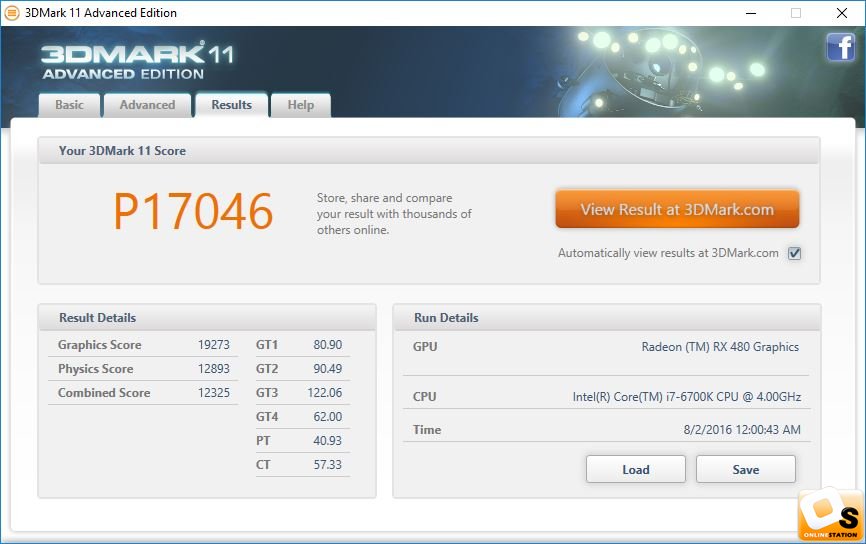Click the Combined Score label
This screenshot has width=866, height=544.
click(x=104, y=393)
